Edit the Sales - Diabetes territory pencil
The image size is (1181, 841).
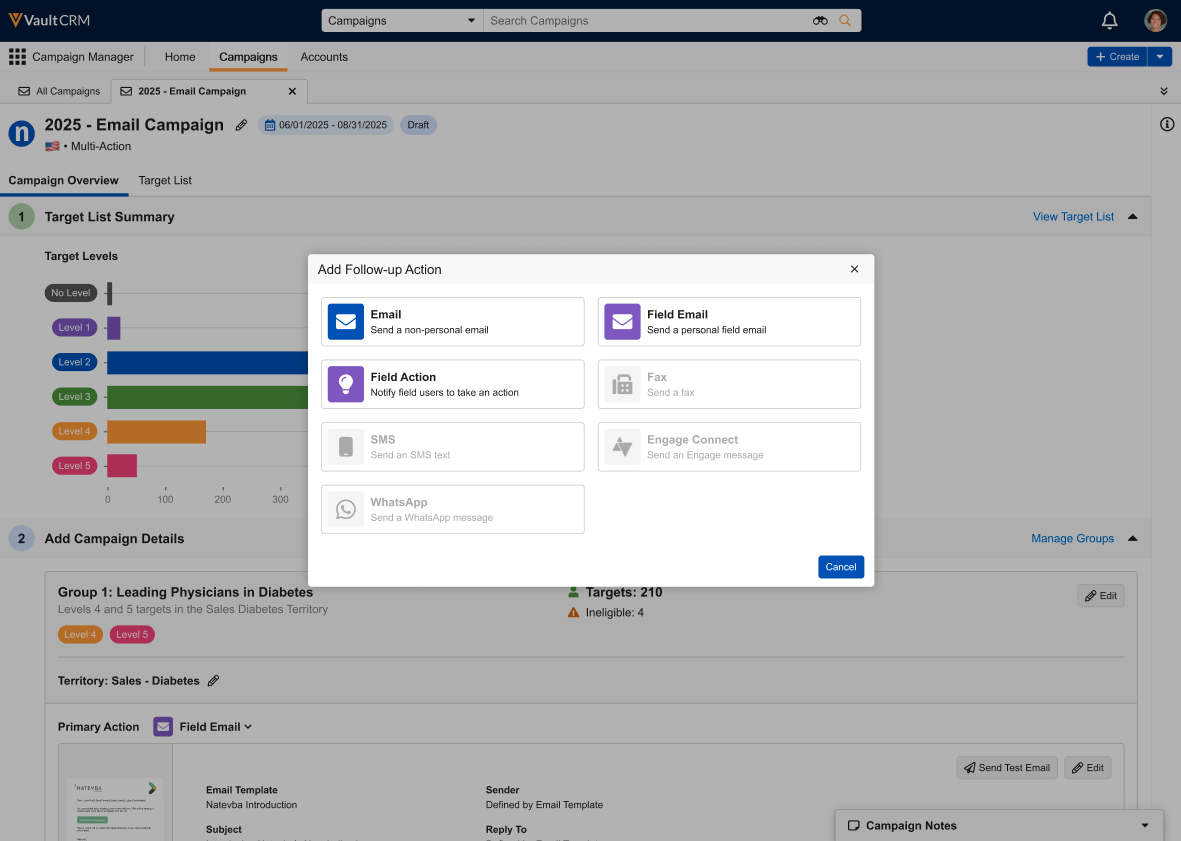coord(213,681)
